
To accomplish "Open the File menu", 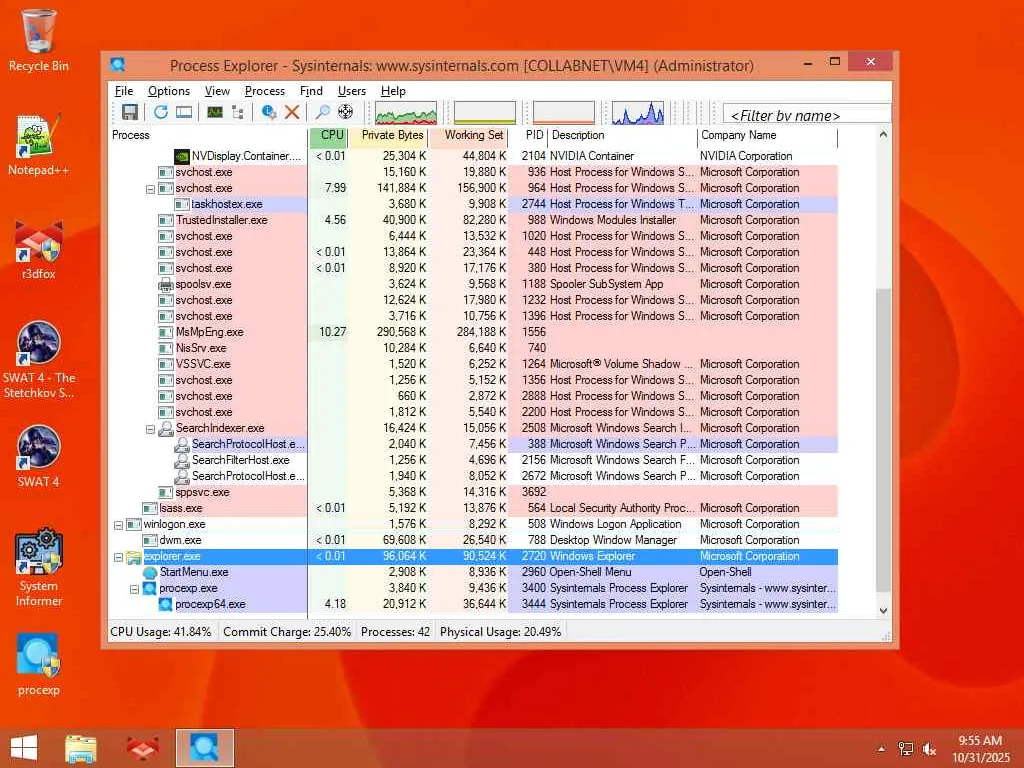I will [123, 91].
